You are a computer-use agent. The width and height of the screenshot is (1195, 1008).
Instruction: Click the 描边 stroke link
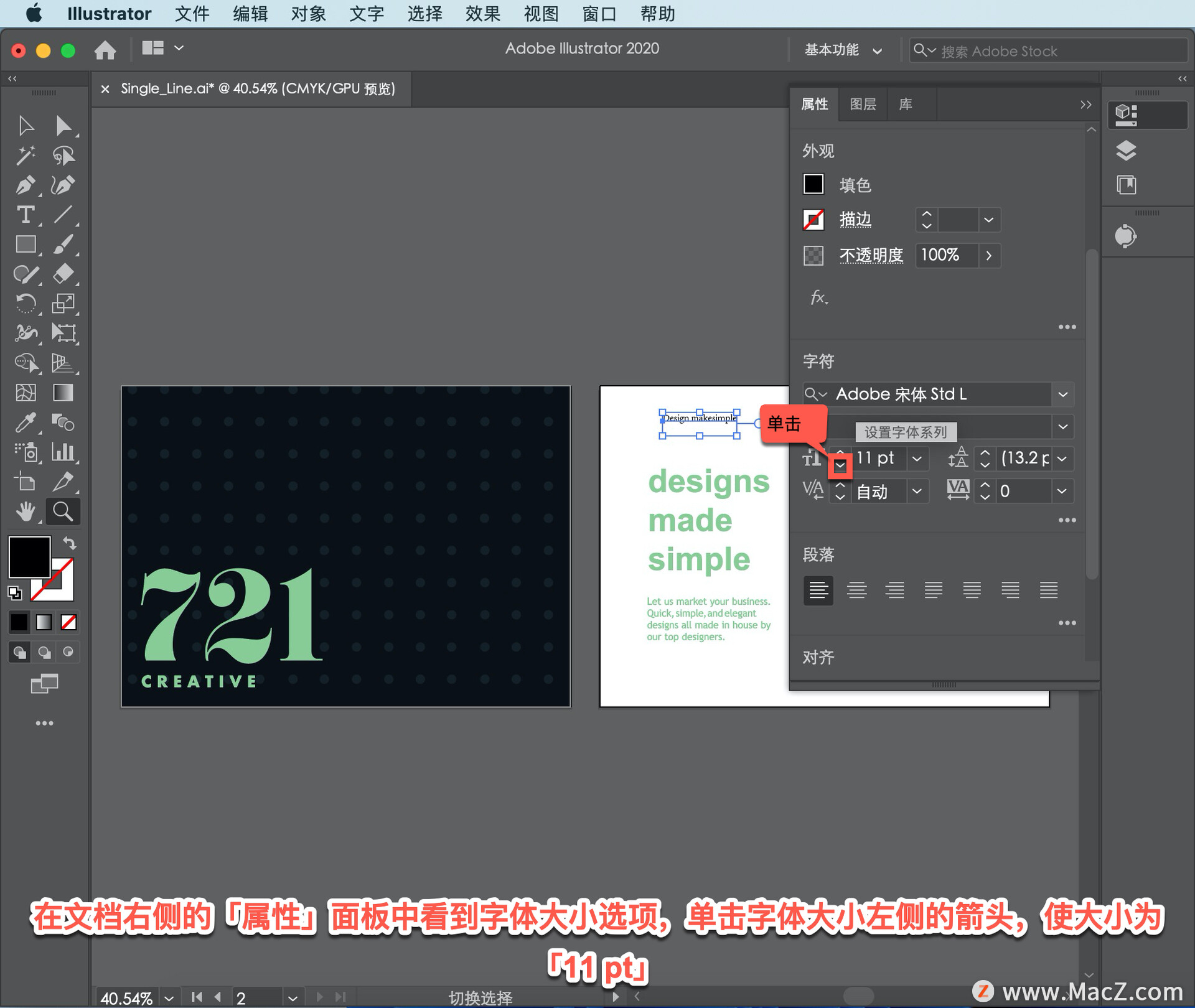click(x=855, y=219)
